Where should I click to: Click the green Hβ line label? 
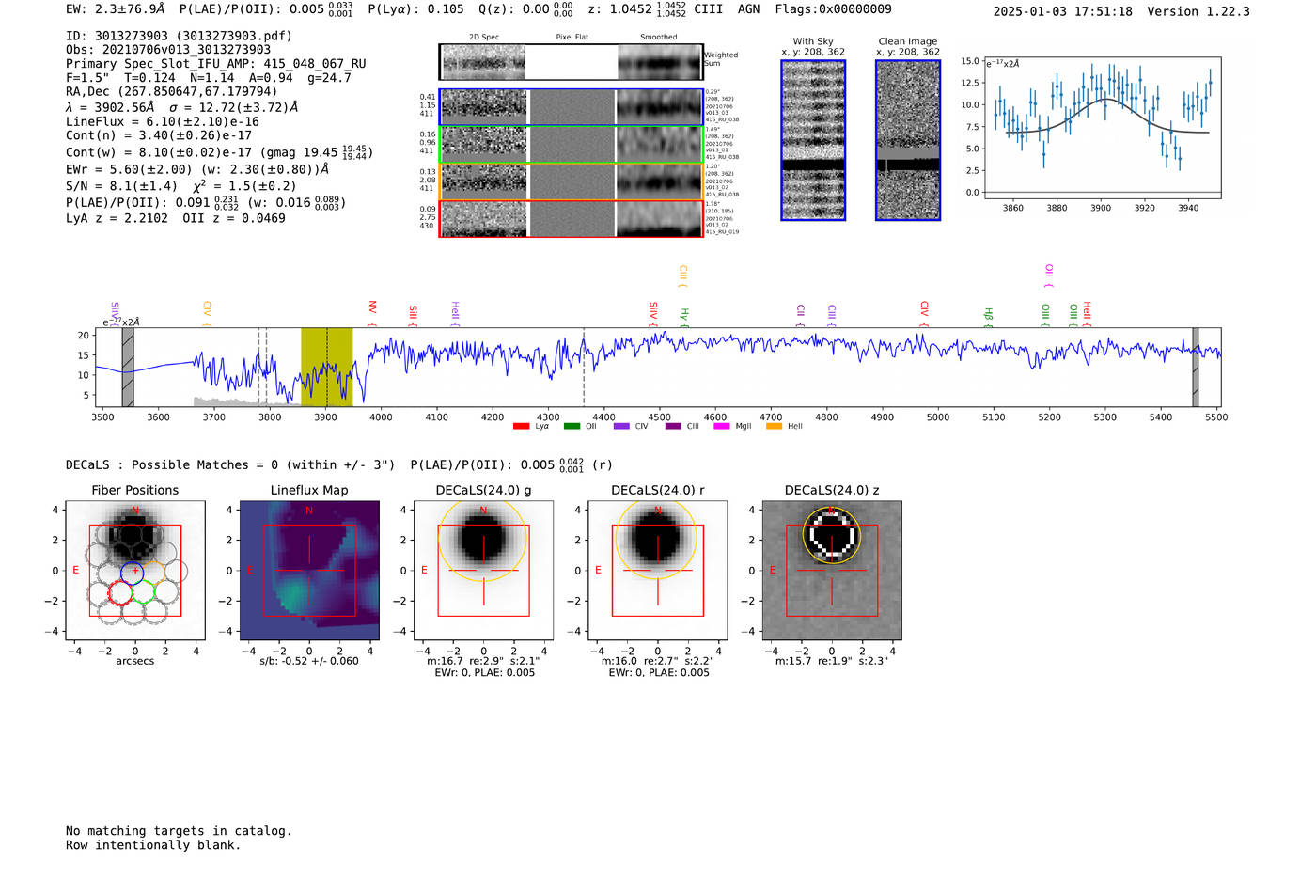pyautogui.click(x=988, y=316)
